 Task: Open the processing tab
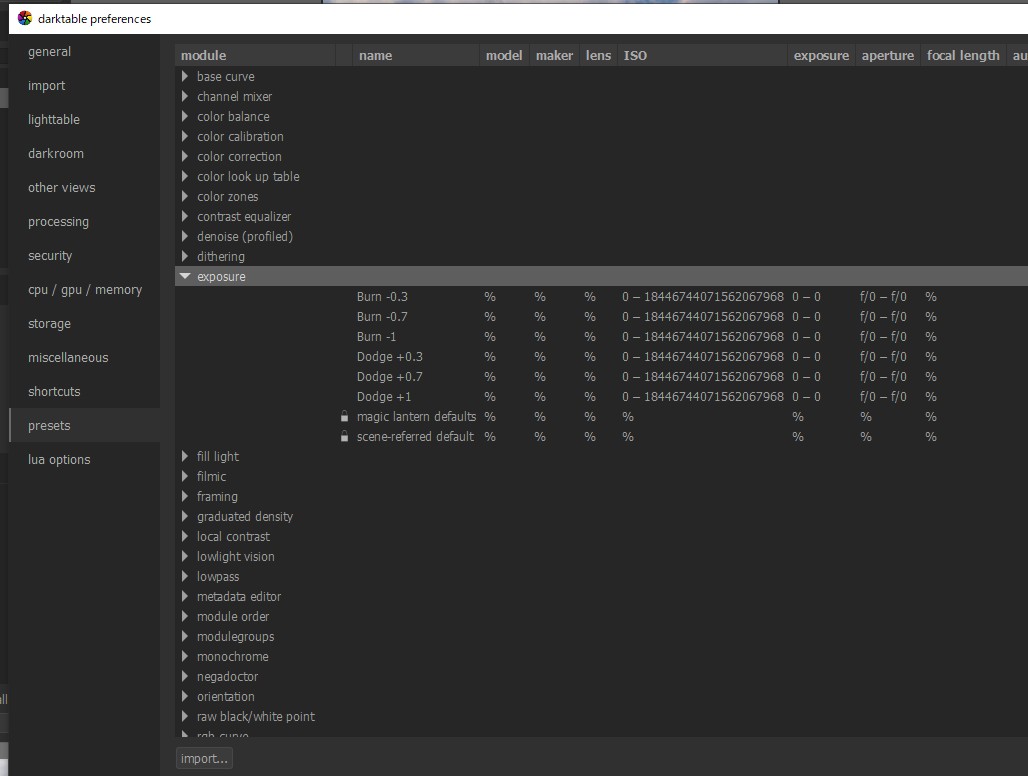click(85, 222)
